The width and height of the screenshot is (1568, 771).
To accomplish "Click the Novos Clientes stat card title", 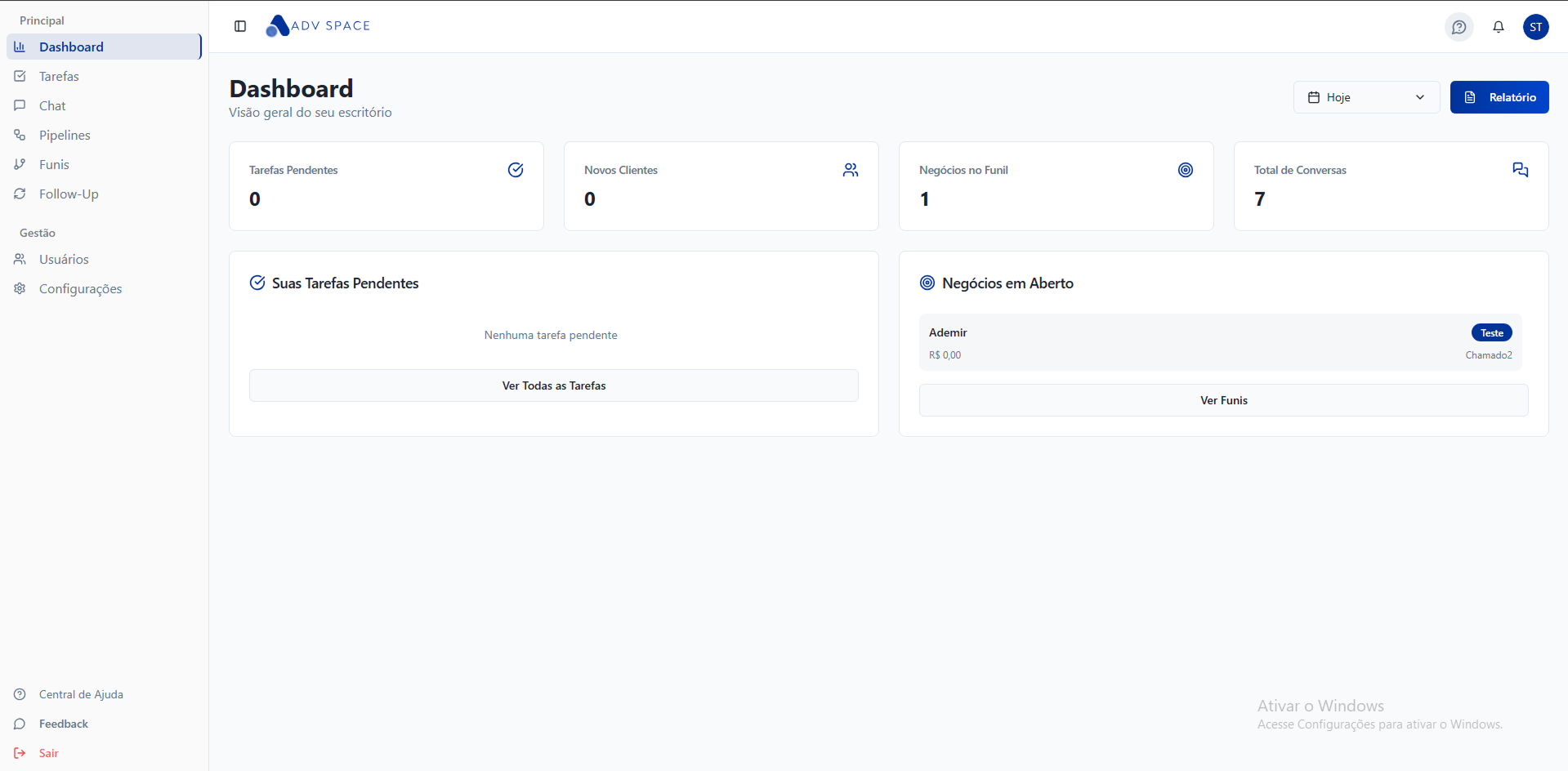I will click(x=621, y=170).
